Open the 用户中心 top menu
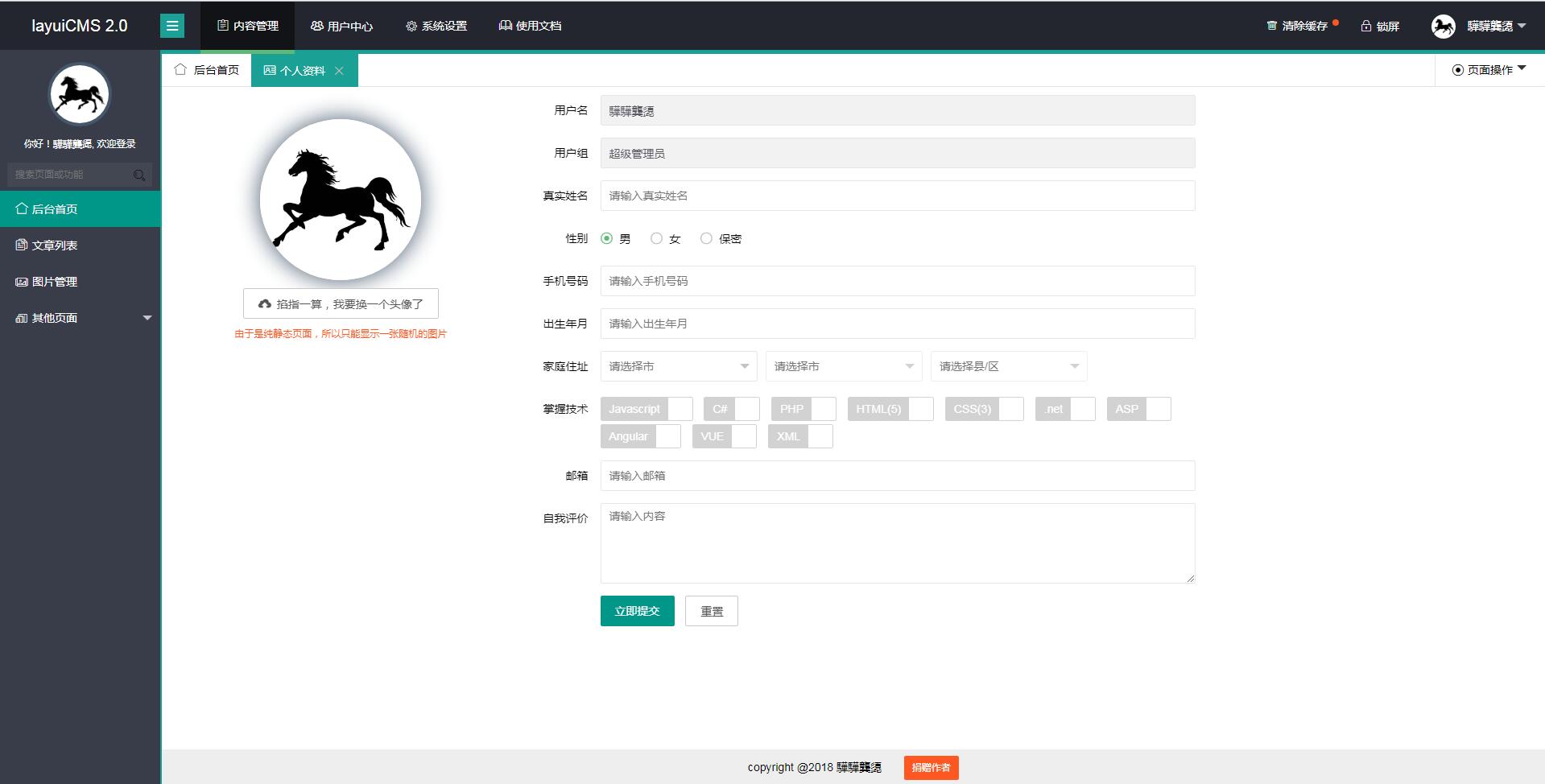The height and width of the screenshot is (784, 1545). [341, 26]
